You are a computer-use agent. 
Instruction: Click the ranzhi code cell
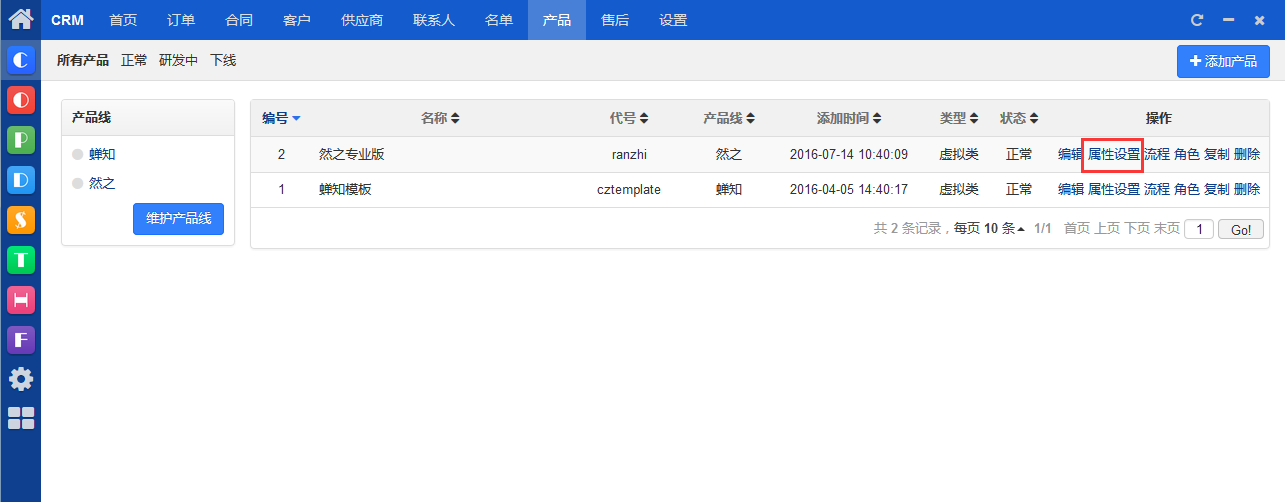tap(630, 154)
